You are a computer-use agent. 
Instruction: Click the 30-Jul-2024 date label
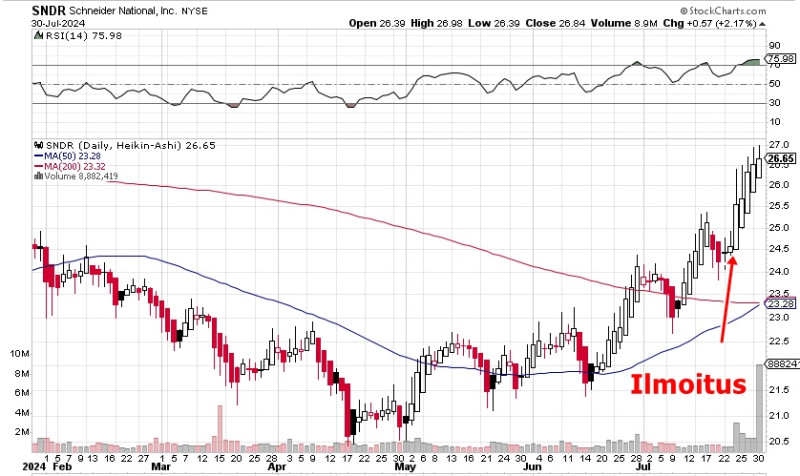click(58, 23)
